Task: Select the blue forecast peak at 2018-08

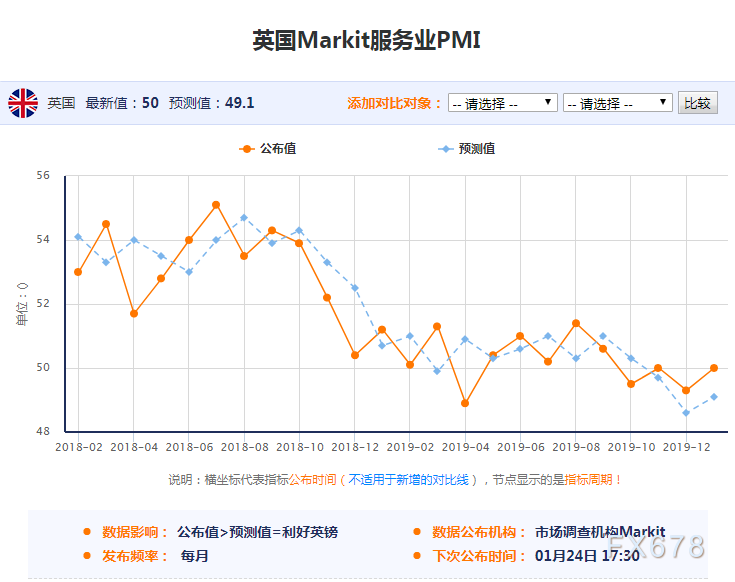Action: click(244, 217)
